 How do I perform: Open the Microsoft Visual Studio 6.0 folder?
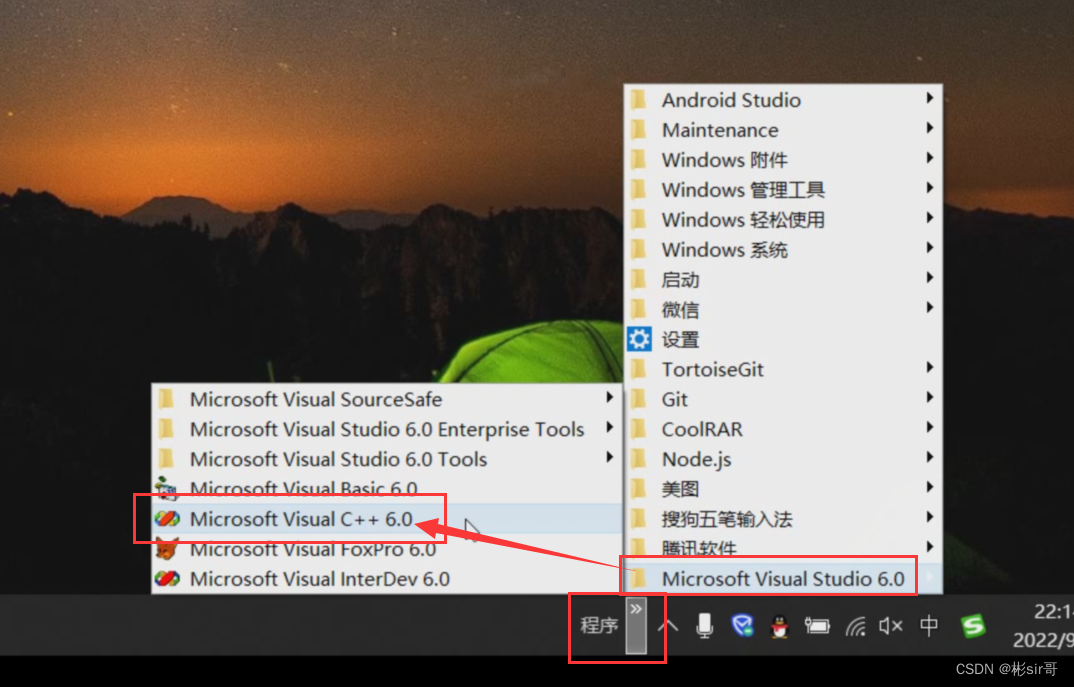(783, 579)
